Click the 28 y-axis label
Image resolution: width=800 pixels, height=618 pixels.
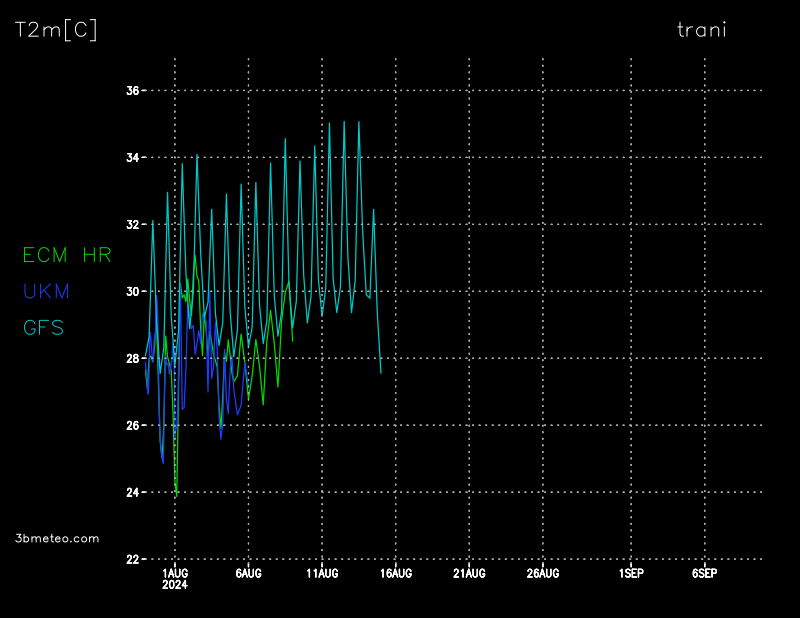point(132,359)
